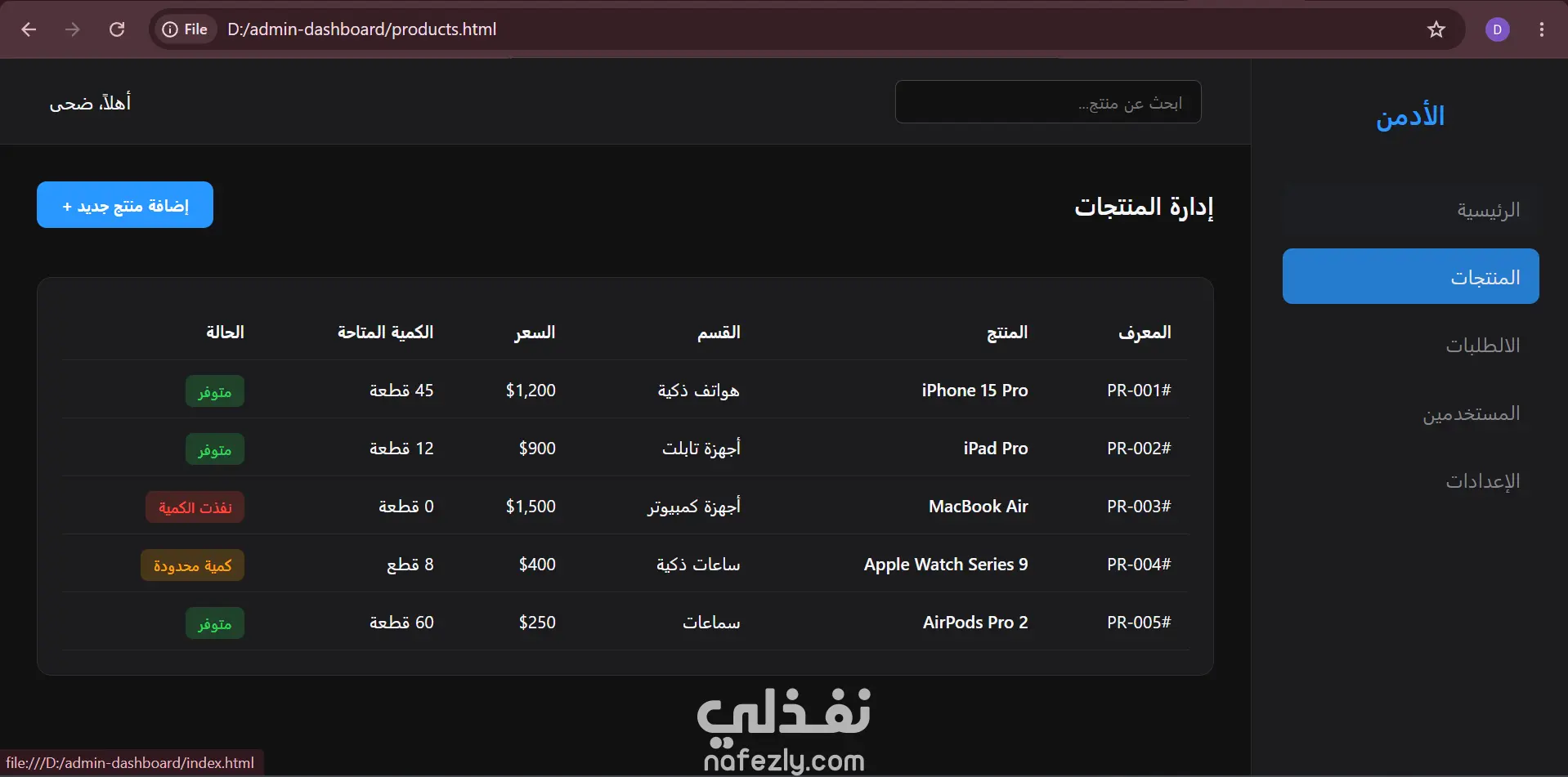
Task: Reload the products page
Action: point(117,29)
